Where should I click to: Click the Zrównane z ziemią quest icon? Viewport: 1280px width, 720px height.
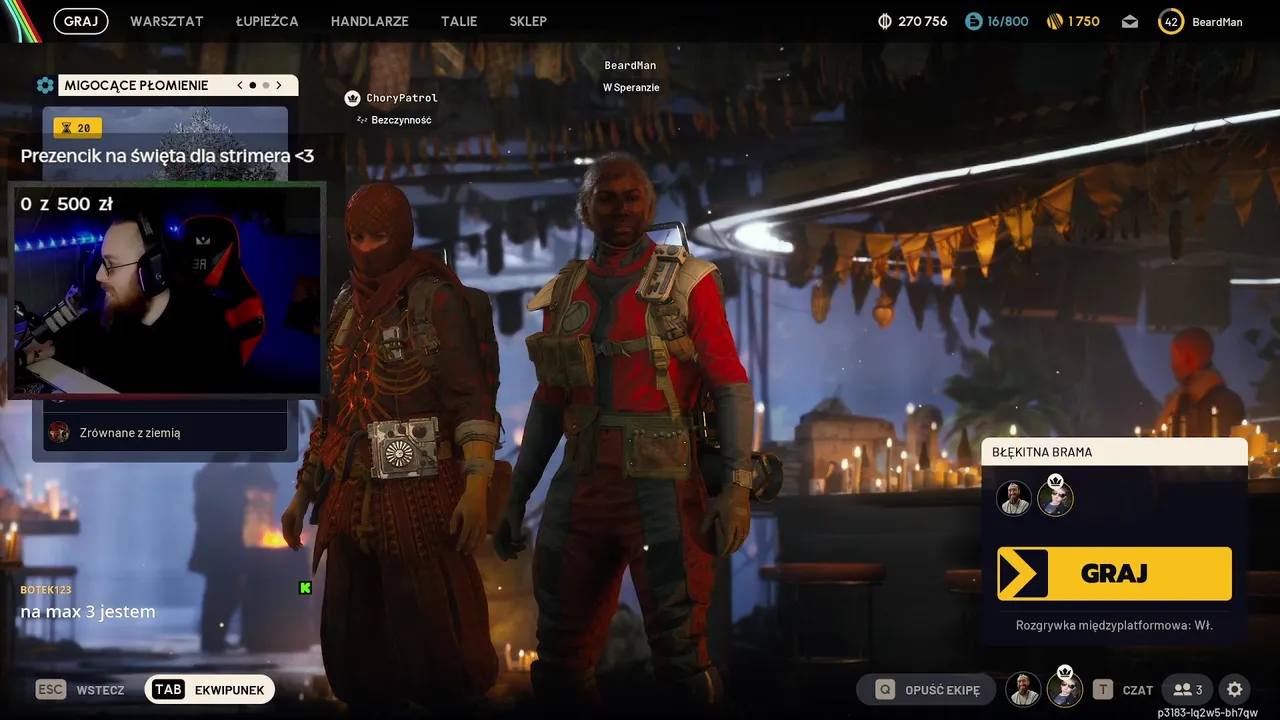pyautogui.click(x=60, y=432)
